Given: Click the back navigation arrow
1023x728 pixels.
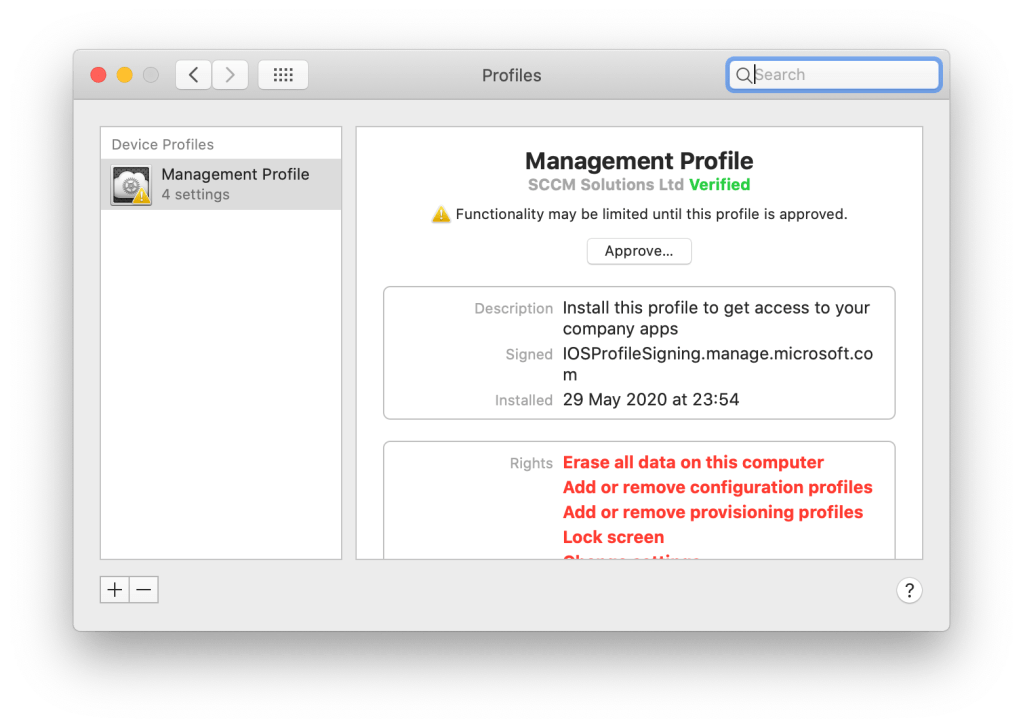Looking at the screenshot, I should tap(194, 75).
